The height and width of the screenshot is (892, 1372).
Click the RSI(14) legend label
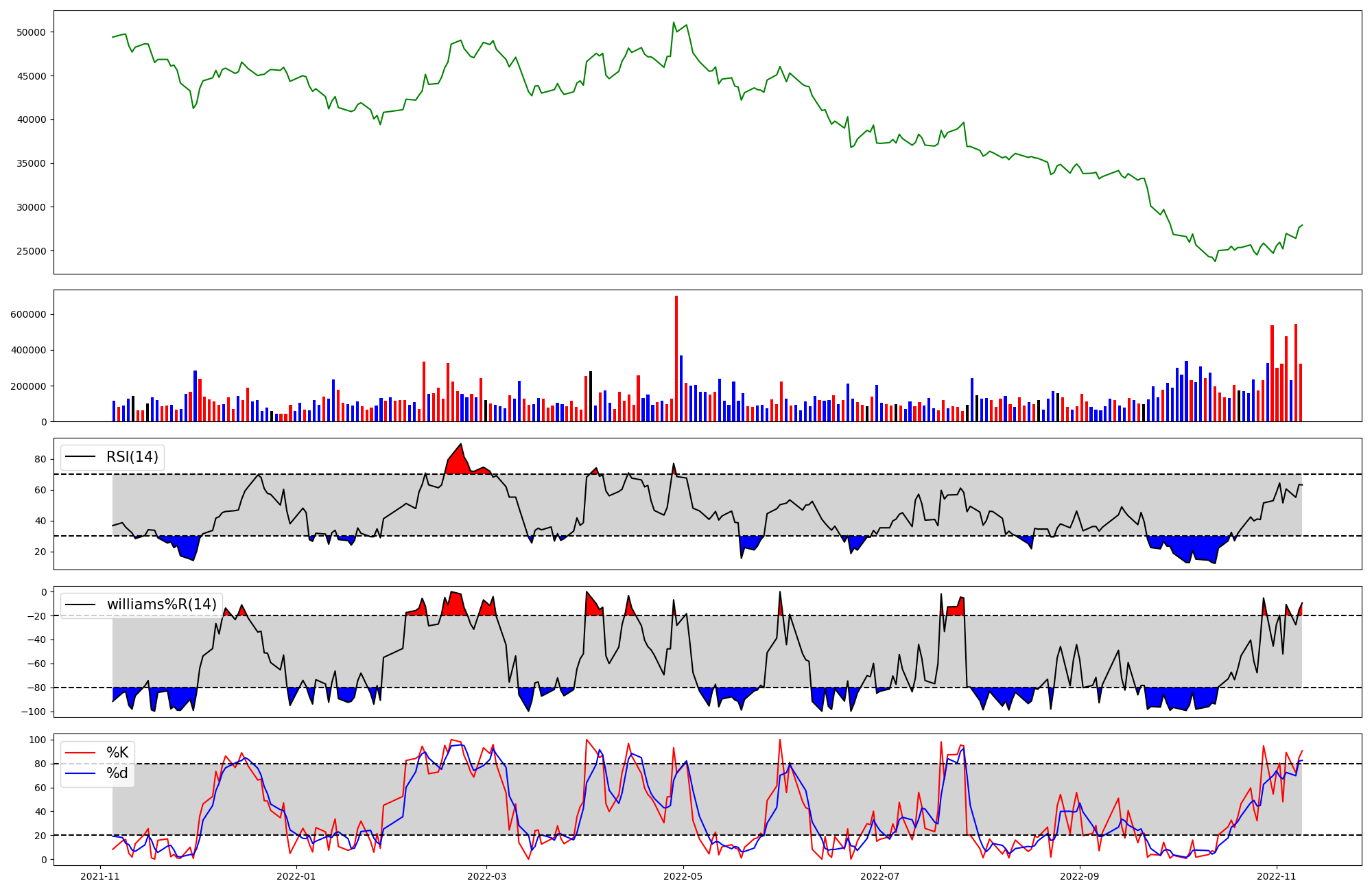(x=132, y=457)
